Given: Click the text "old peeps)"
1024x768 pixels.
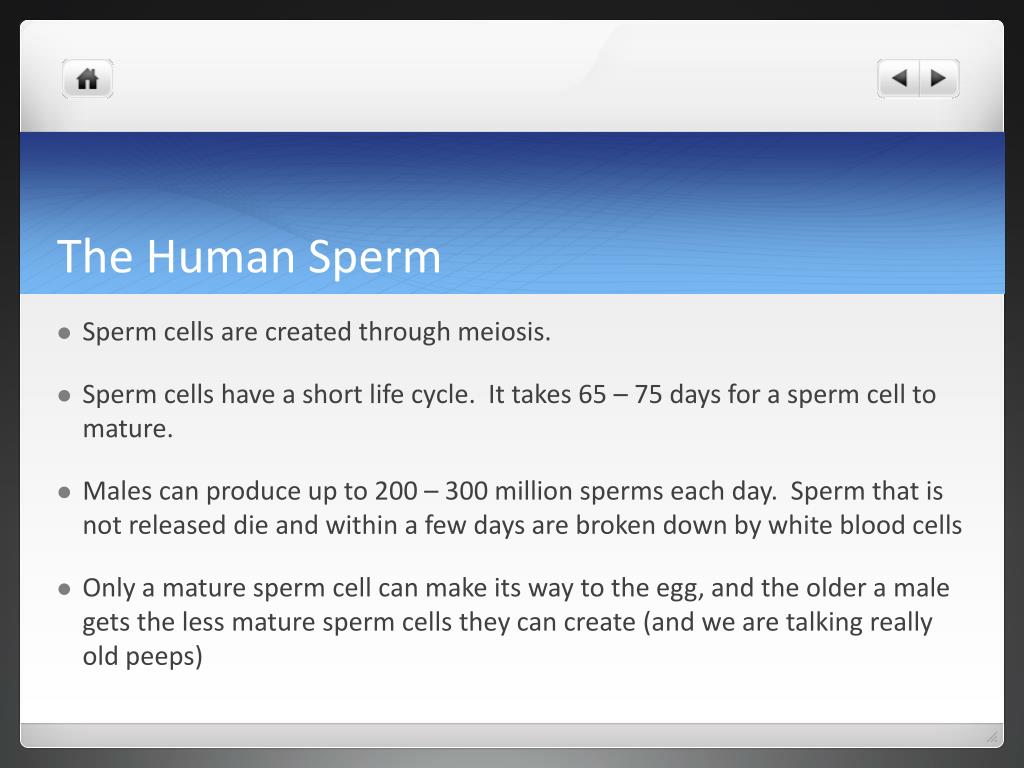Looking at the screenshot, I should tap(142, 657).
